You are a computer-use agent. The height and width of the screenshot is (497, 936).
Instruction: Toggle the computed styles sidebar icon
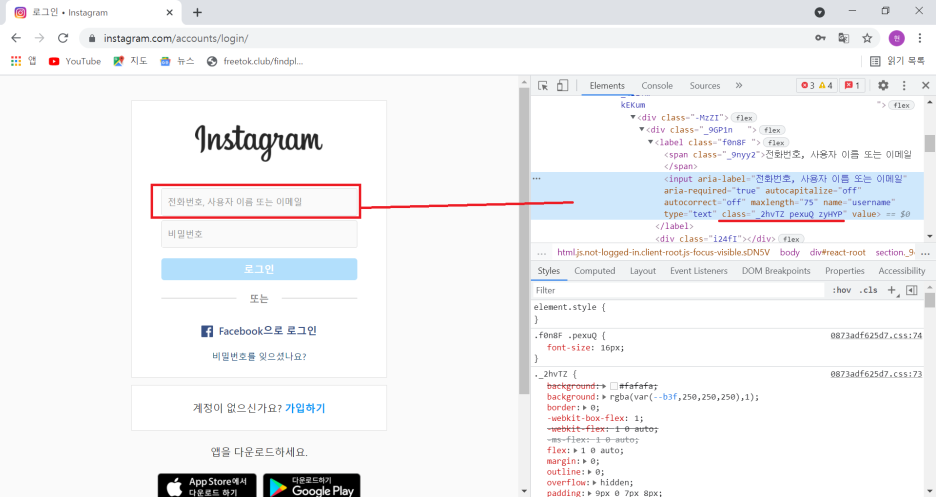click(912, 291)
